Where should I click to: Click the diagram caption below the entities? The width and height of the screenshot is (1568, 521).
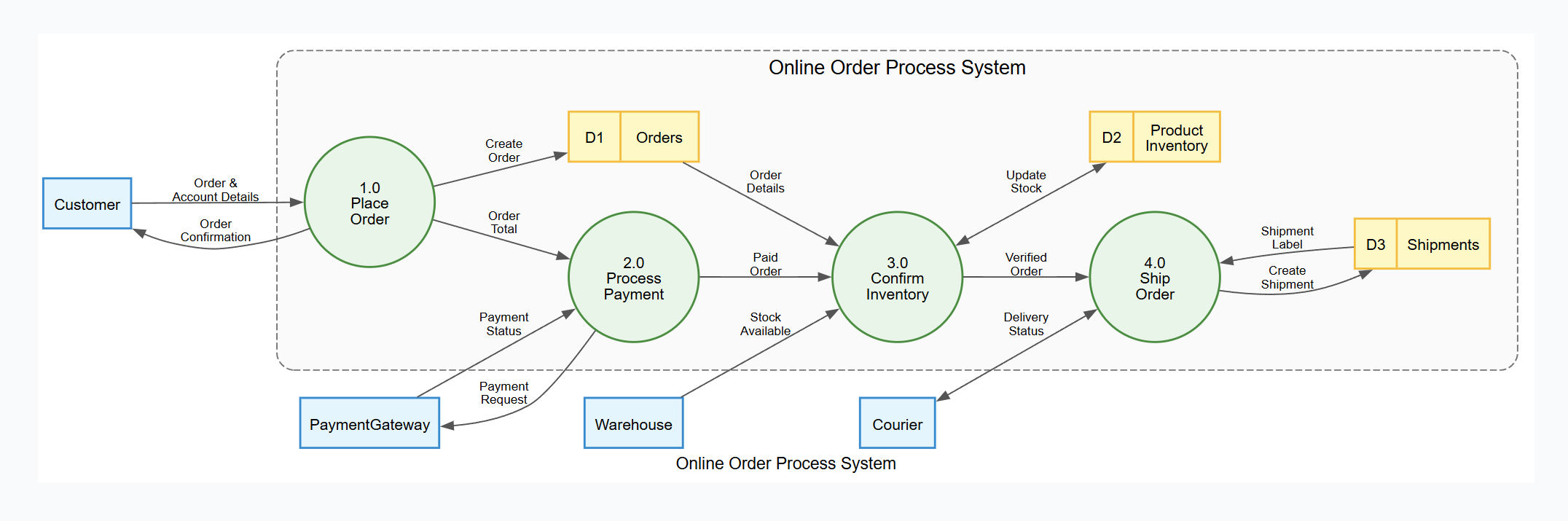[785, 463]
